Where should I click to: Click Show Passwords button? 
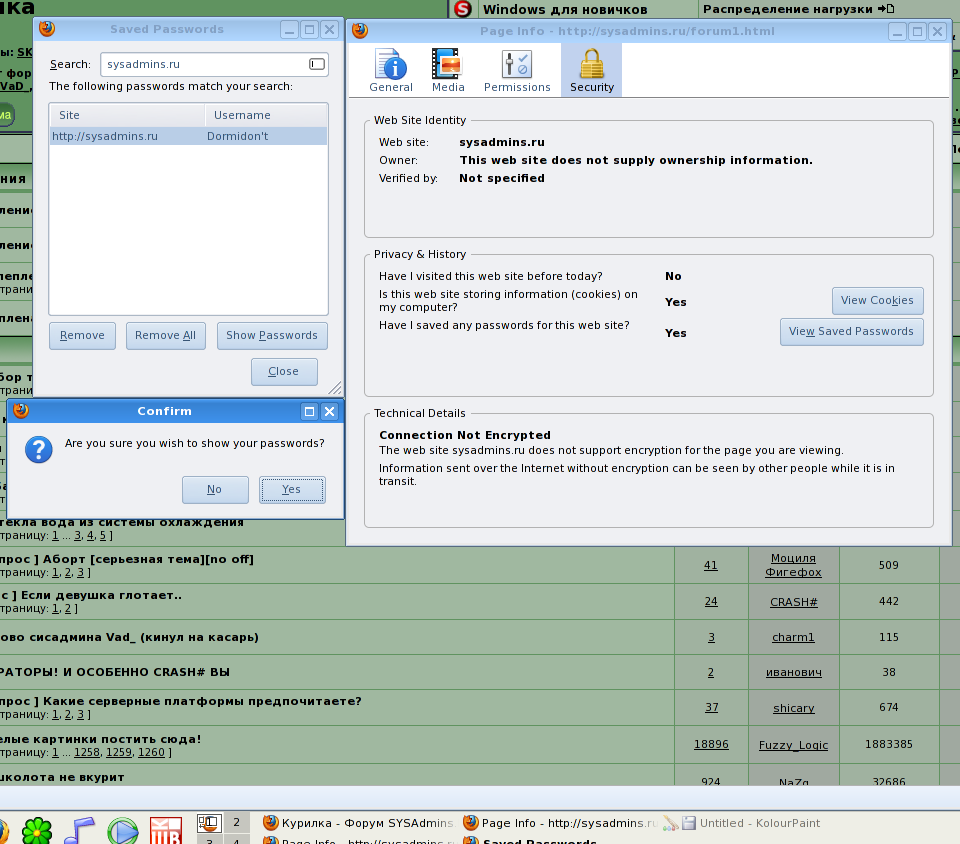272,335
